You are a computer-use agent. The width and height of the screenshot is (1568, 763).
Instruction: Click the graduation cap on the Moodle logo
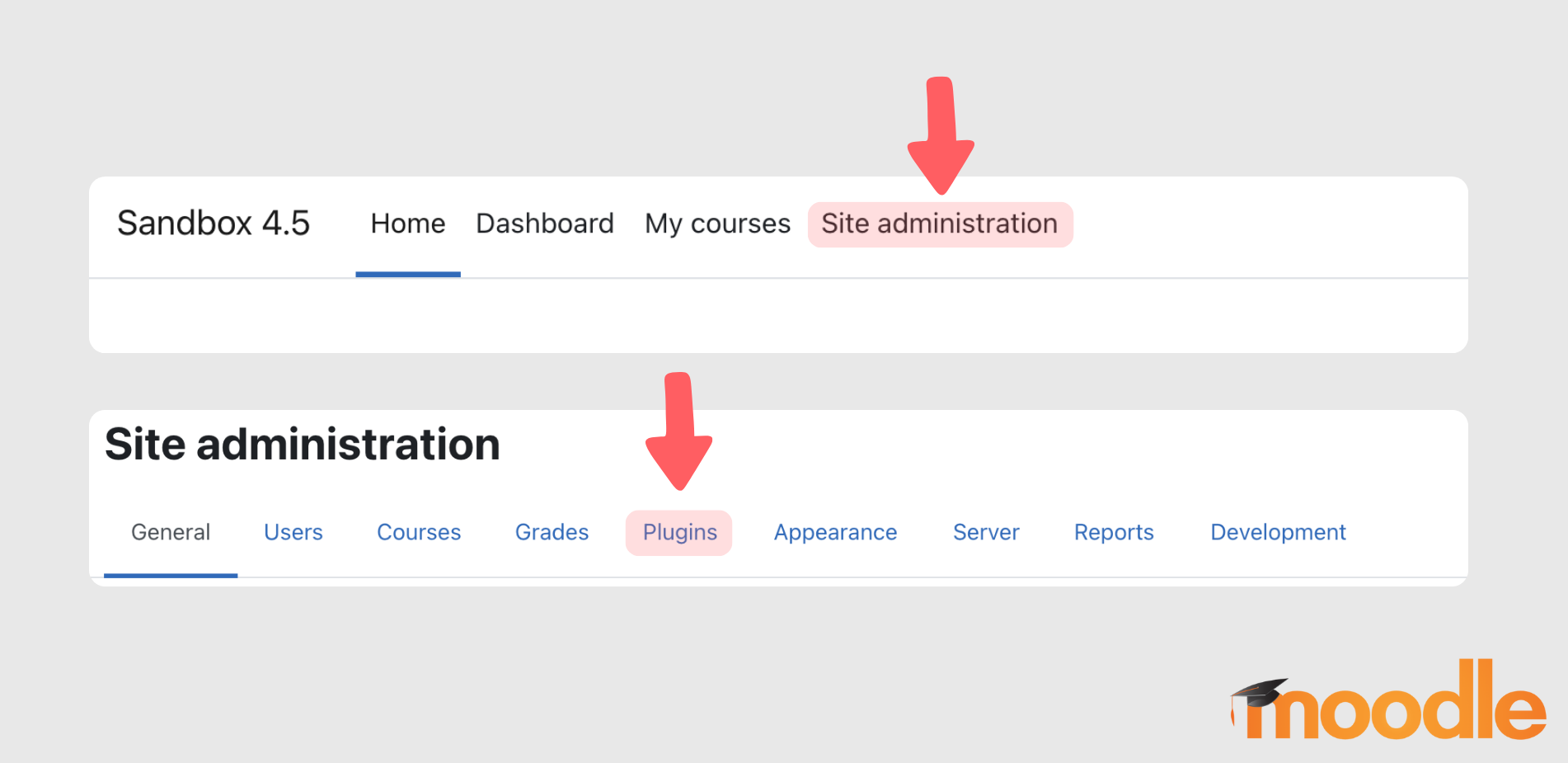pos(1262,693)
